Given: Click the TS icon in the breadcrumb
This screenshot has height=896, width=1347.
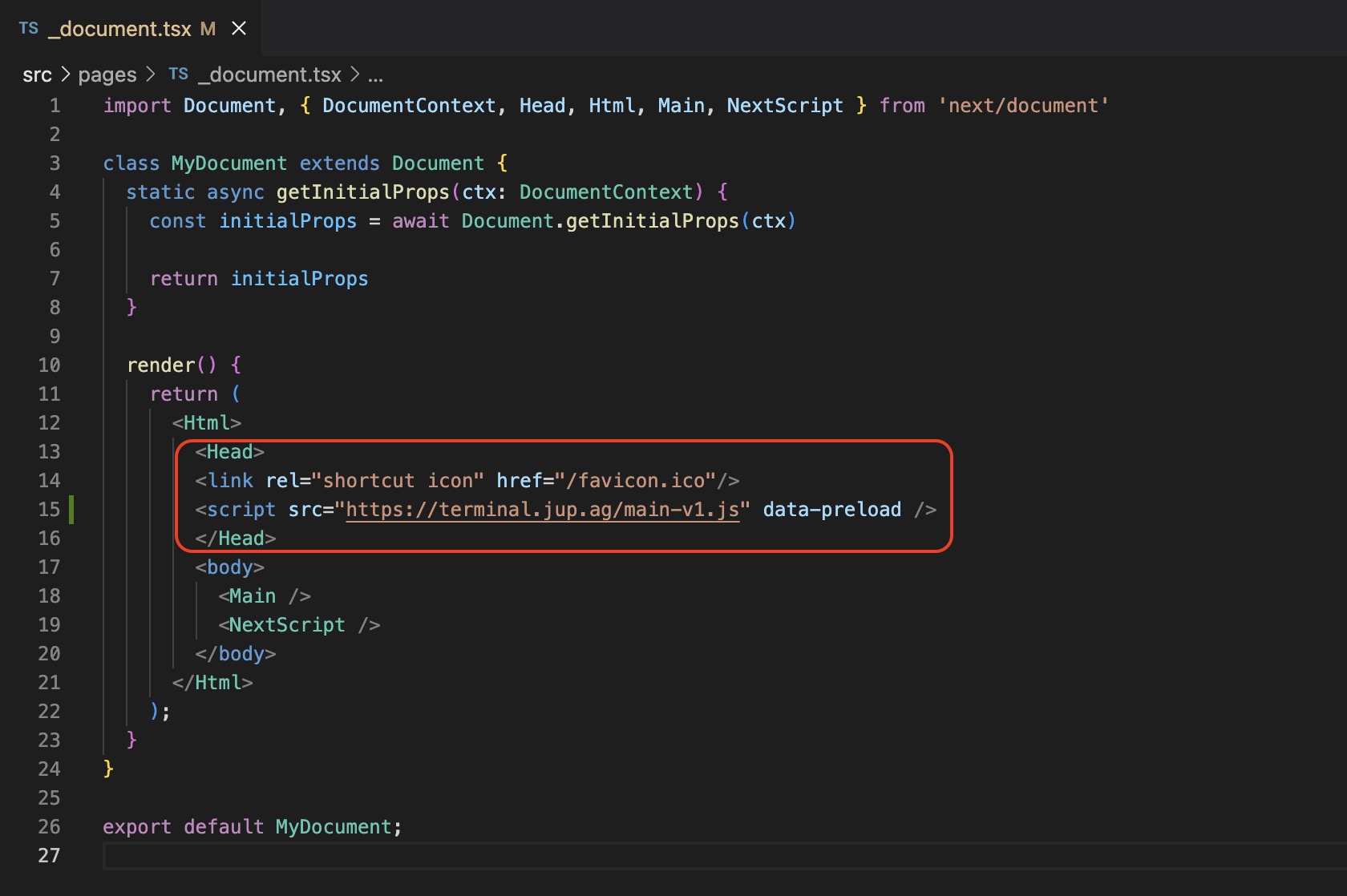Looking at the screenshot, I should pyautogui.click(x=178, y=75).
